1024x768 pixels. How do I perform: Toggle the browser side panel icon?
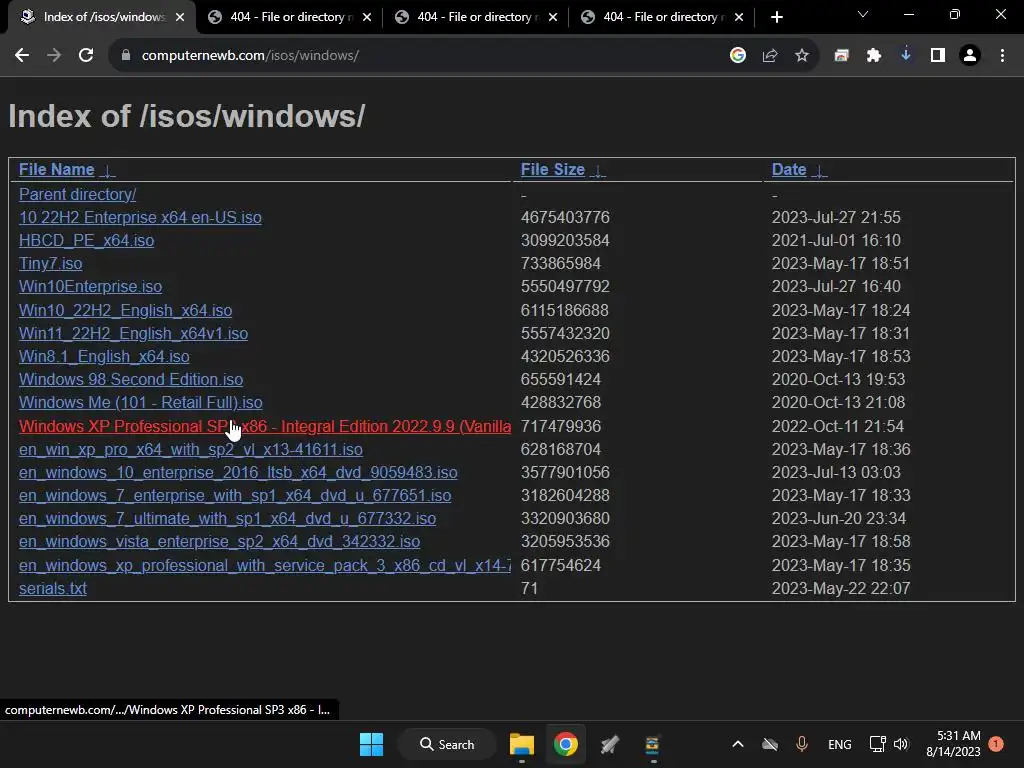pos(938,56)
